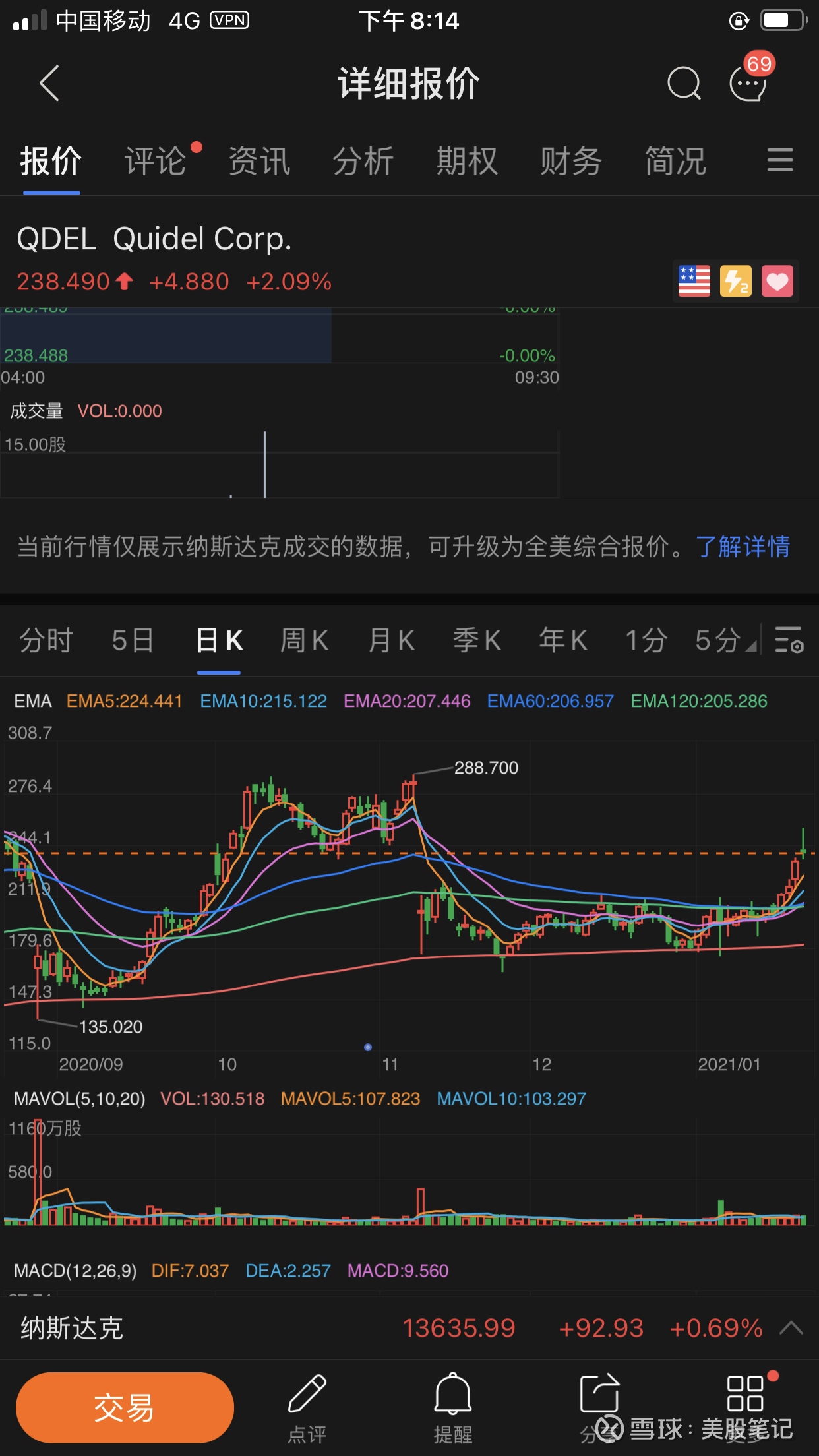The width and height of the screenshot is (819, 1456).
Task: Tap the VPN status indicator
Action: click(229, 20)
